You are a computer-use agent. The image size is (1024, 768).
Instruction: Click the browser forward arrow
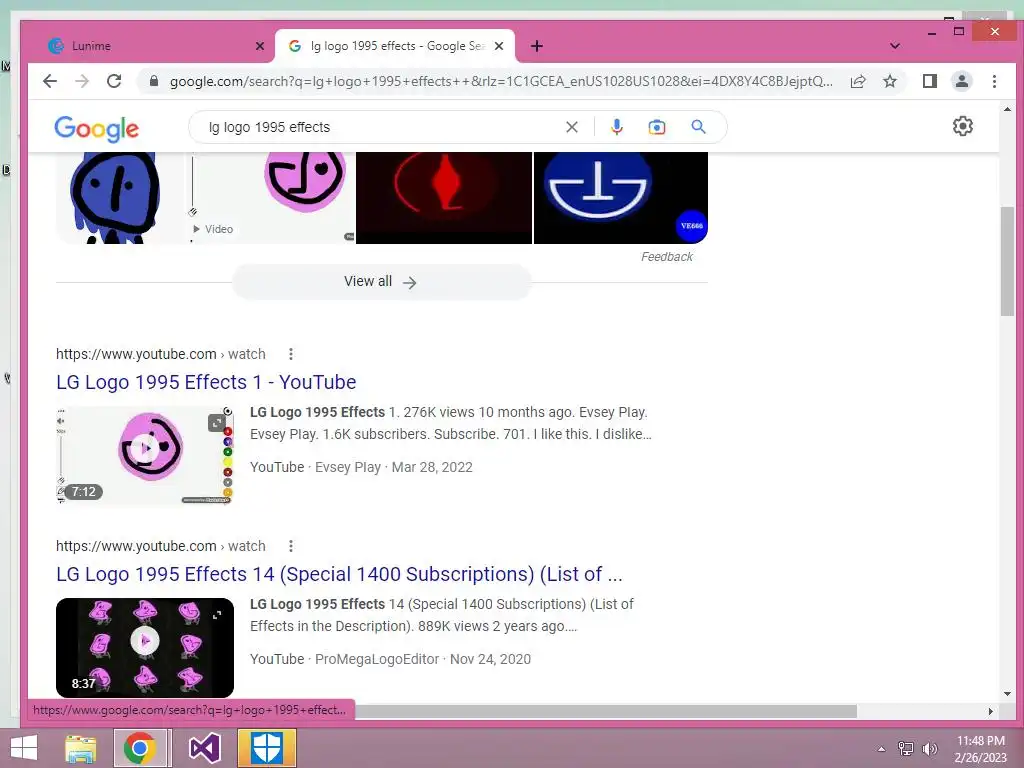pyautogui.click(x=82, y=81)
